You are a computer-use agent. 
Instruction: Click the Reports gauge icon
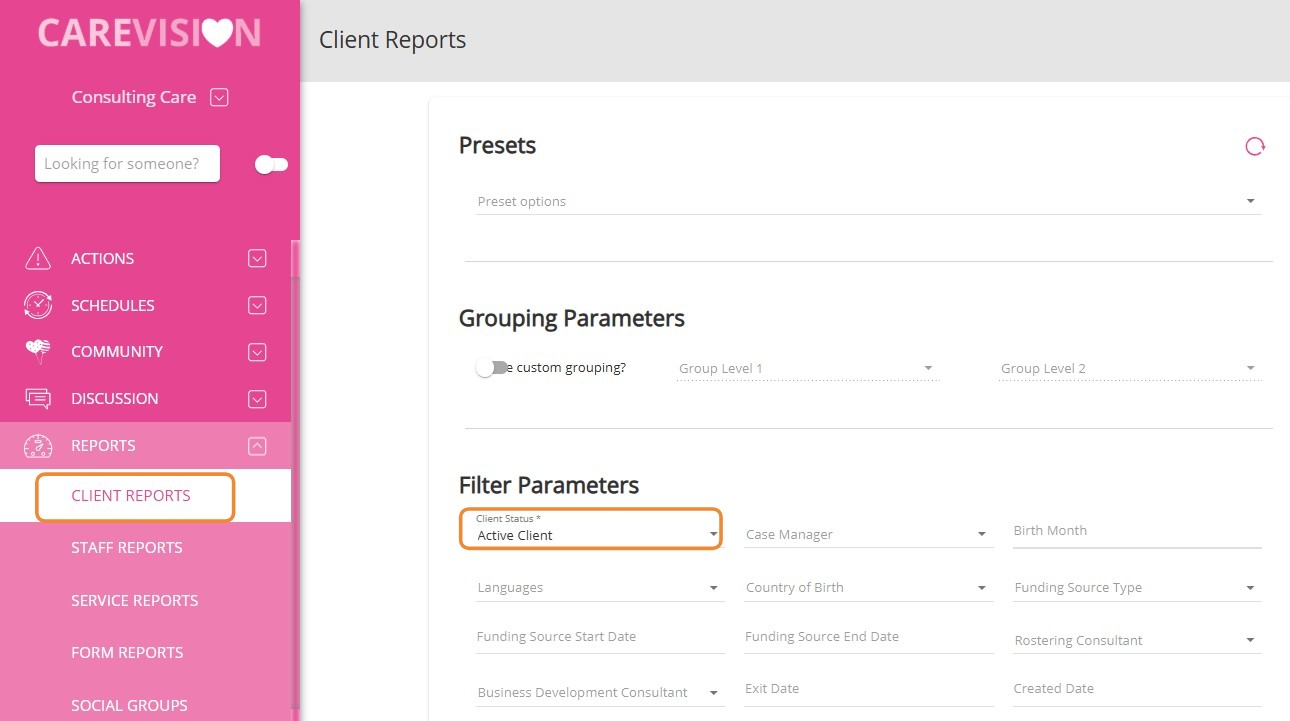click(38, 446)
